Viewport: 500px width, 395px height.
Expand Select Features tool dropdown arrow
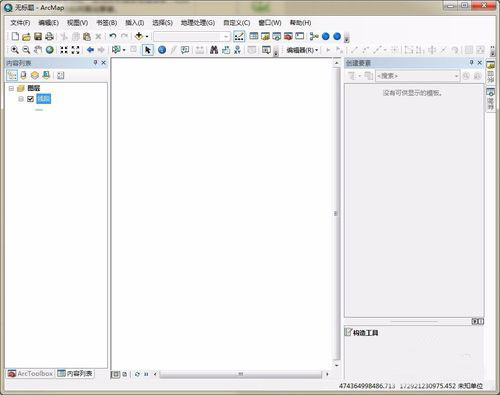124,50
